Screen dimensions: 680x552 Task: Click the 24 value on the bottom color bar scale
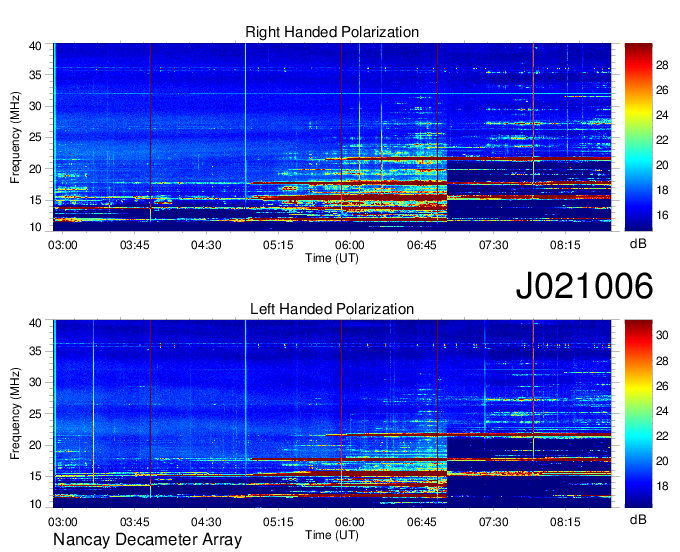tap(662, 411)
